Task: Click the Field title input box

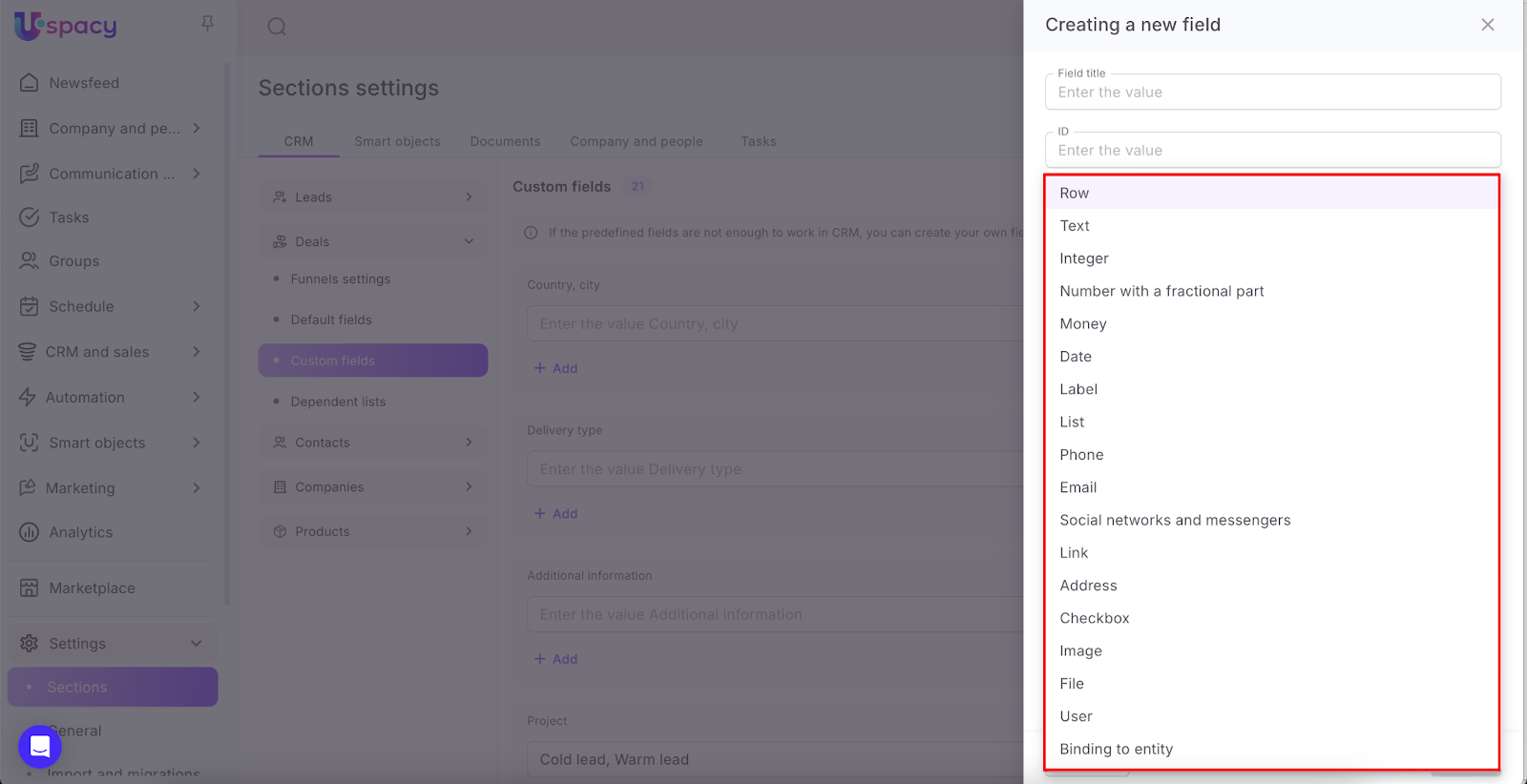Action: 1272,93
